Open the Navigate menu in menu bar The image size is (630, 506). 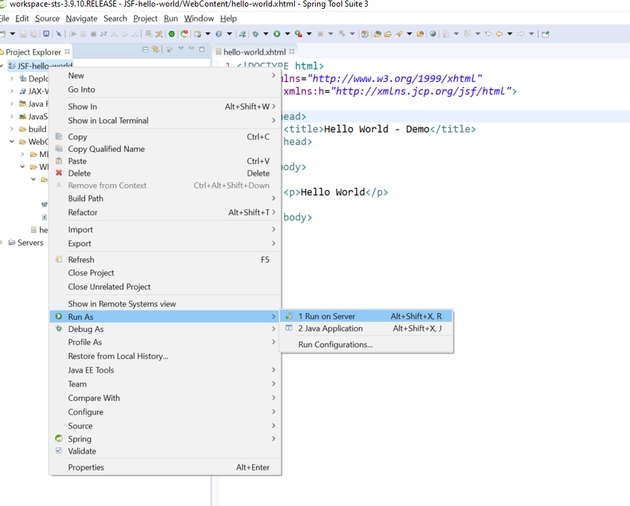pos(82,18)
